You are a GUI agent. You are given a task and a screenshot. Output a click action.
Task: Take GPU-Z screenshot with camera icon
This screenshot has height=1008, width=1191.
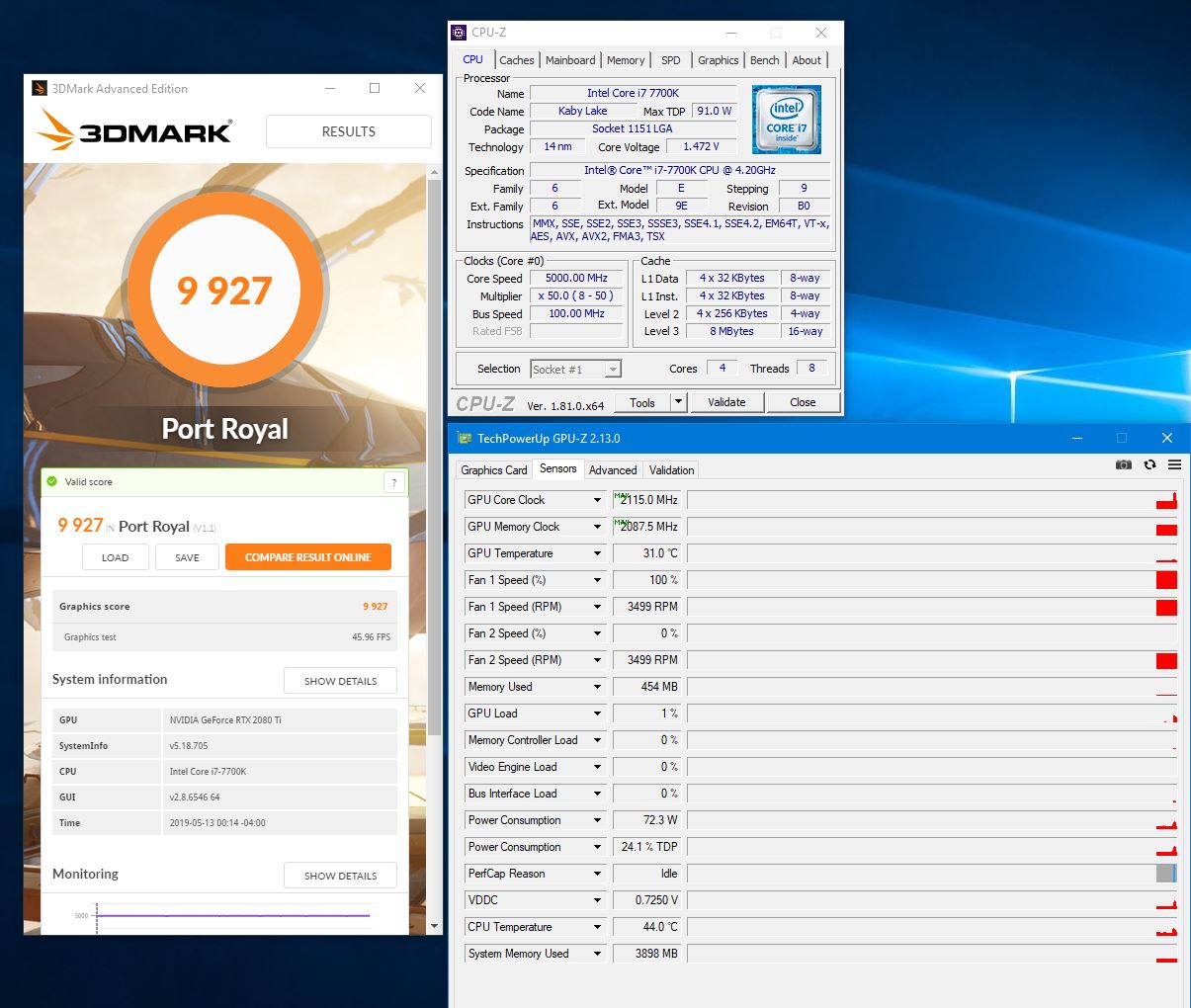coord(1124,464)
